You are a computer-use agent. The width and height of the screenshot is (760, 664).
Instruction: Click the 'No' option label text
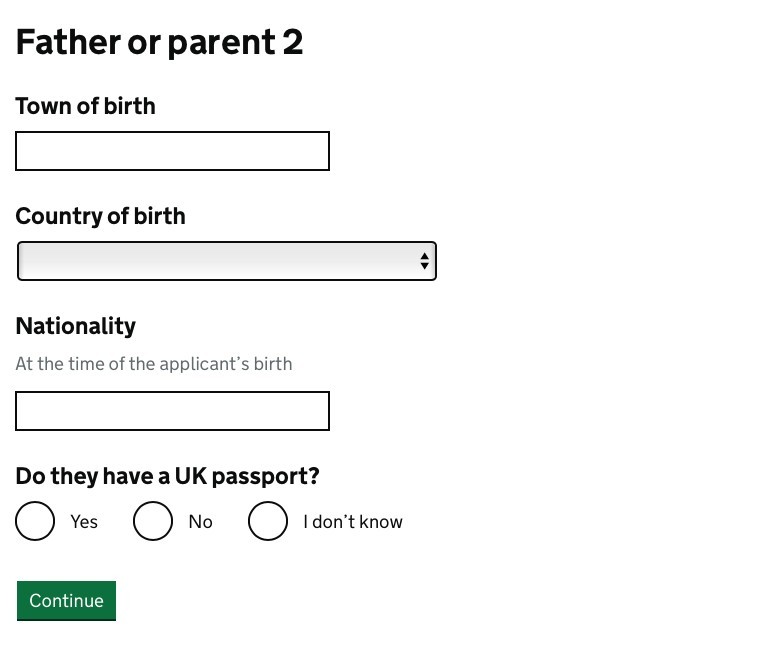[200, 522]
